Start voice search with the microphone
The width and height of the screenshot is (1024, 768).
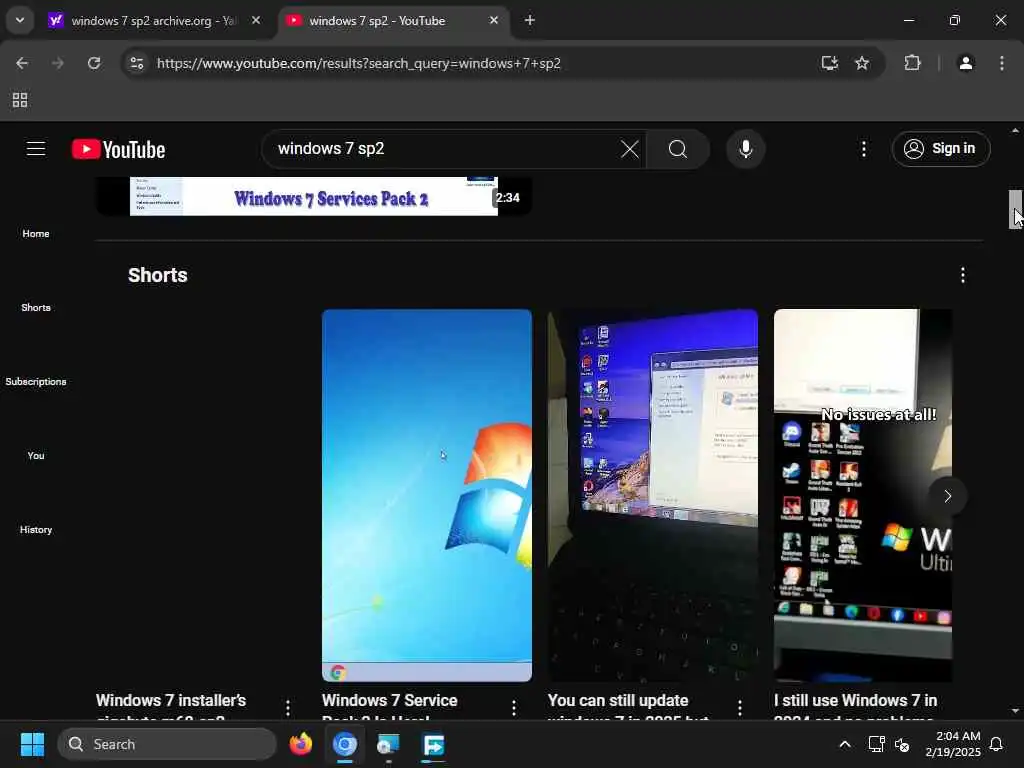(x=745, y=149)
